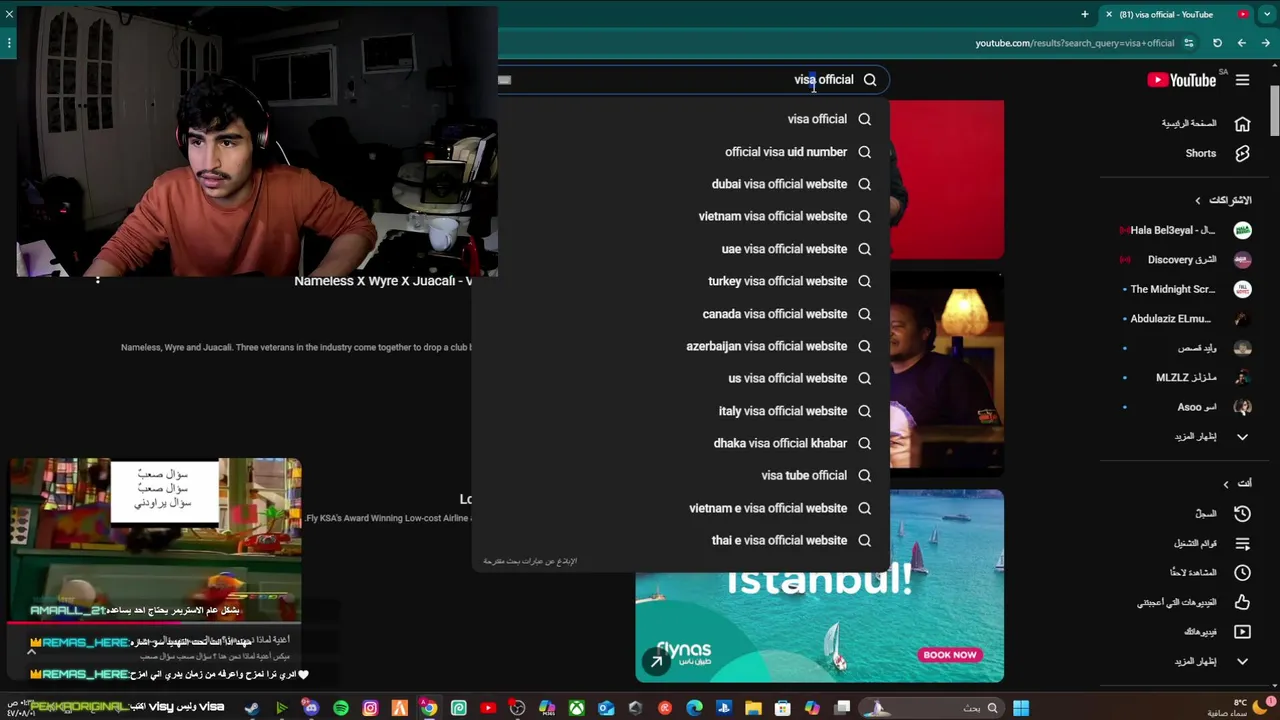The image size is (1280, 720).
Task: Open Steam from the taskbar
Action: pyautogui.click(x=251, y=708)
